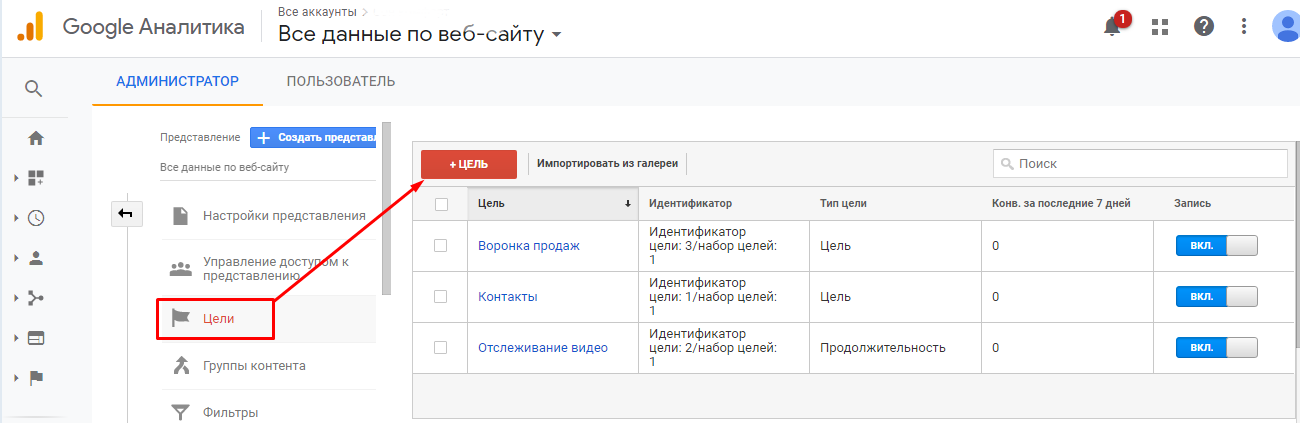Tick the checkbox for Отслеживание видео

(440, 348)
